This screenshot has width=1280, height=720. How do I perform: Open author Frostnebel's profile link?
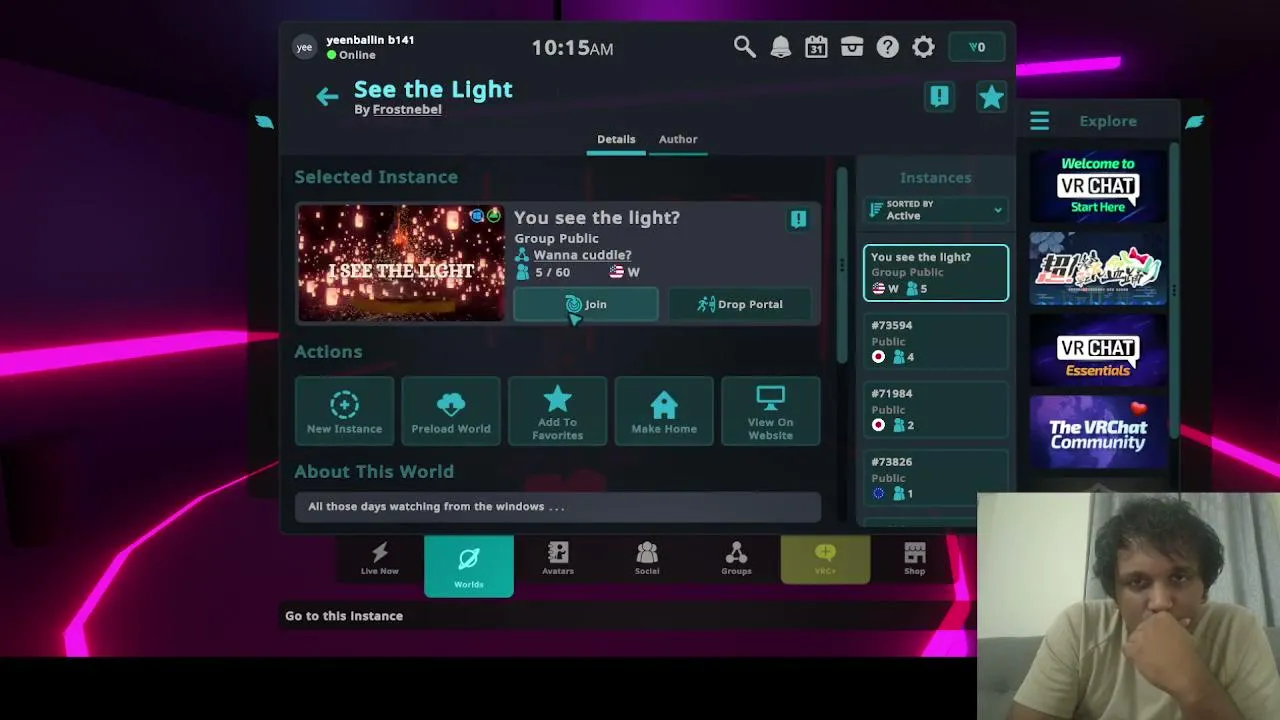[407, 109]
